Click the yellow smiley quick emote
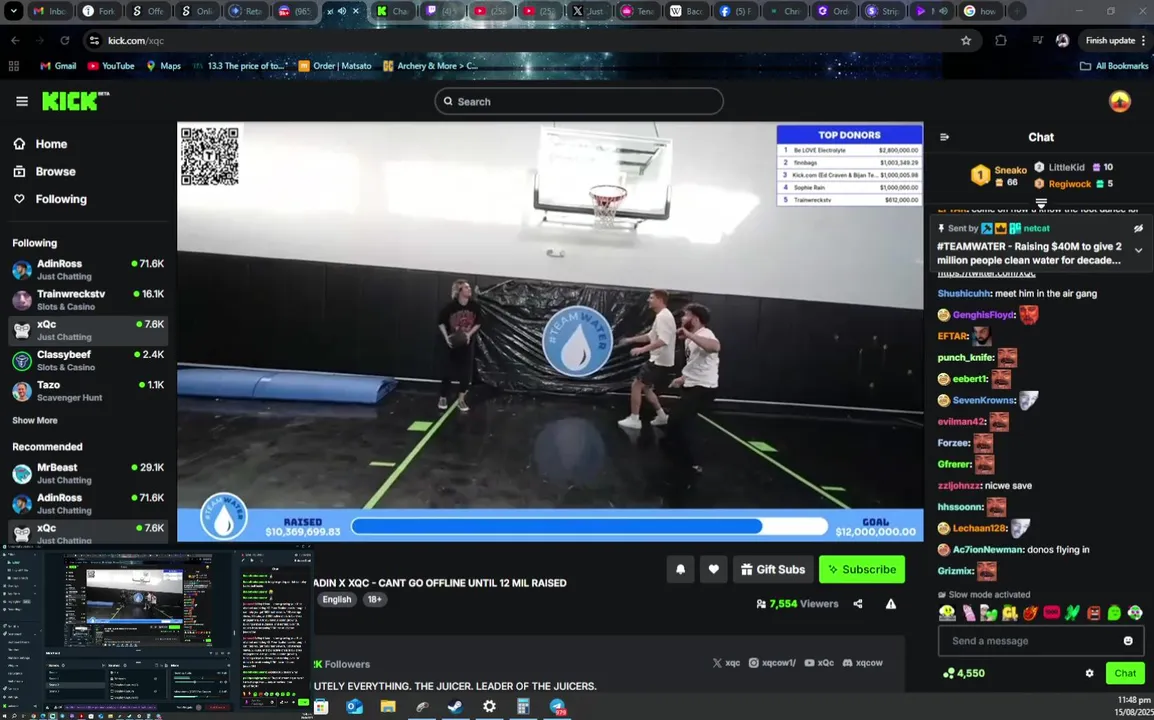Image resolution: width=1154 pixels, height=720 pixels. click(x=946, y=613)
